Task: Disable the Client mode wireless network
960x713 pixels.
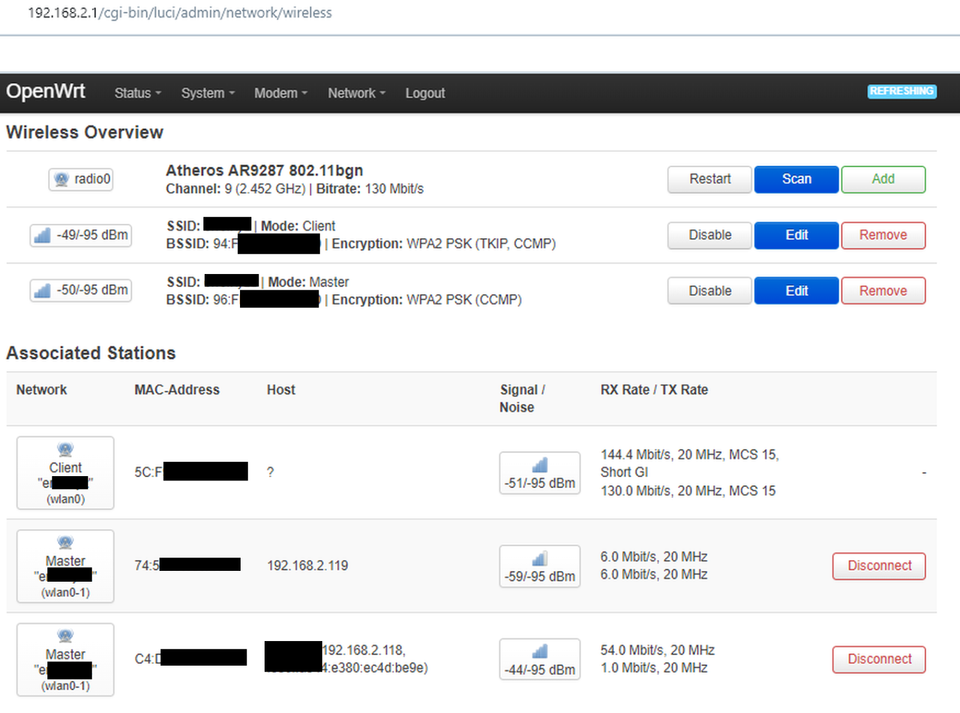Action: coord(710,236)
